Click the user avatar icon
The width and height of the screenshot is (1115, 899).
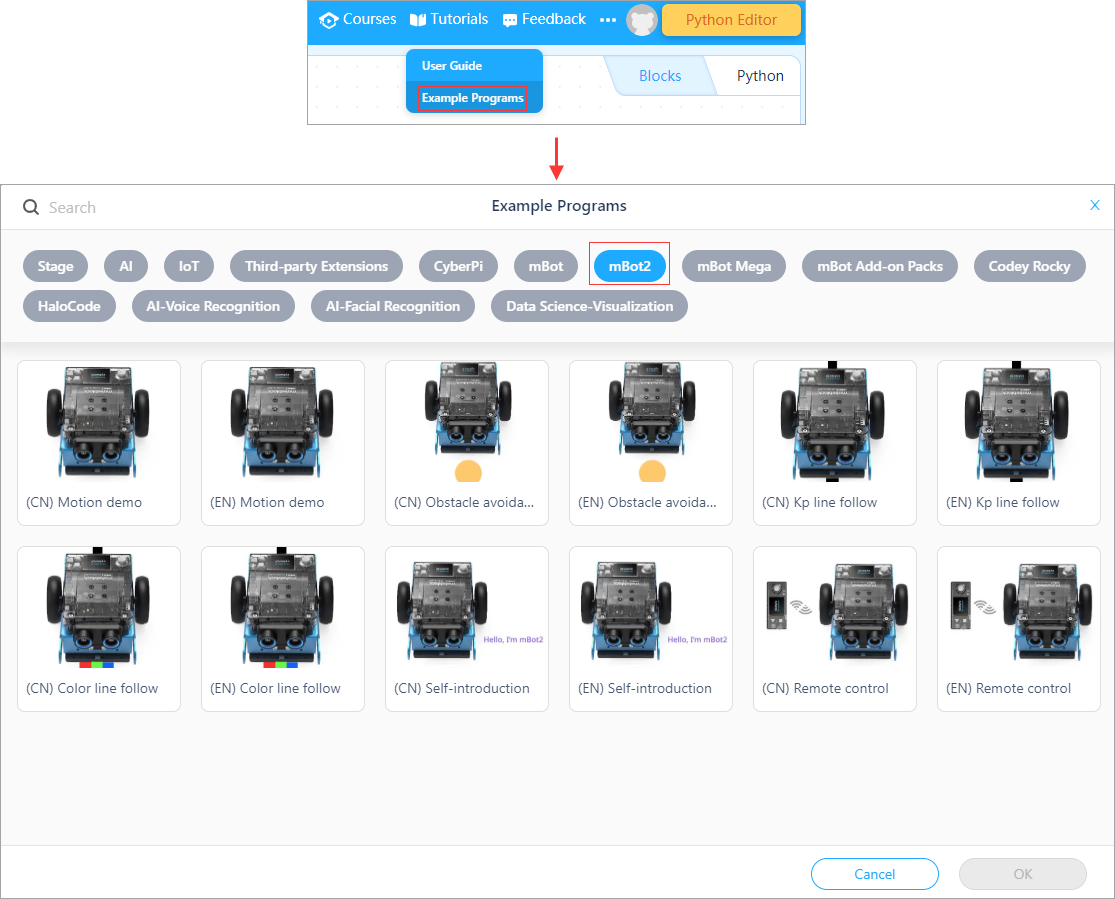(x=642, y=21)
